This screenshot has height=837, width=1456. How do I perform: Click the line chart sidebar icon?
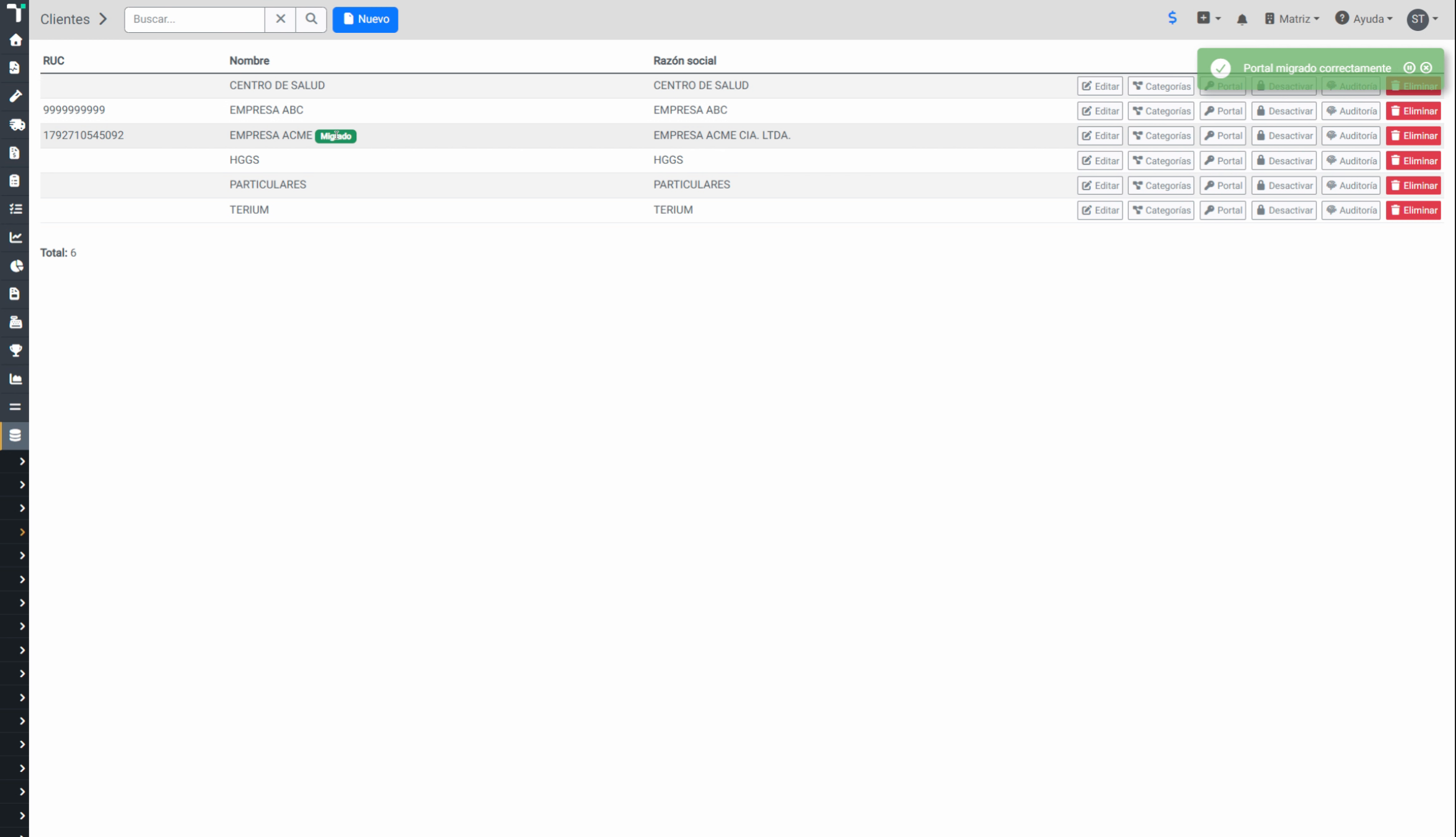[15, 237]
